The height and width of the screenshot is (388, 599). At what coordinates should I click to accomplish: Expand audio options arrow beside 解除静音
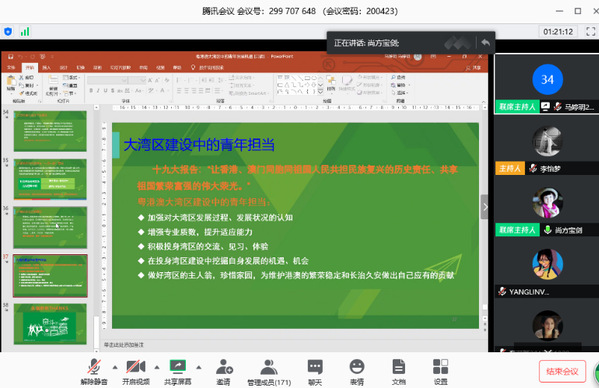click(115, 367)
